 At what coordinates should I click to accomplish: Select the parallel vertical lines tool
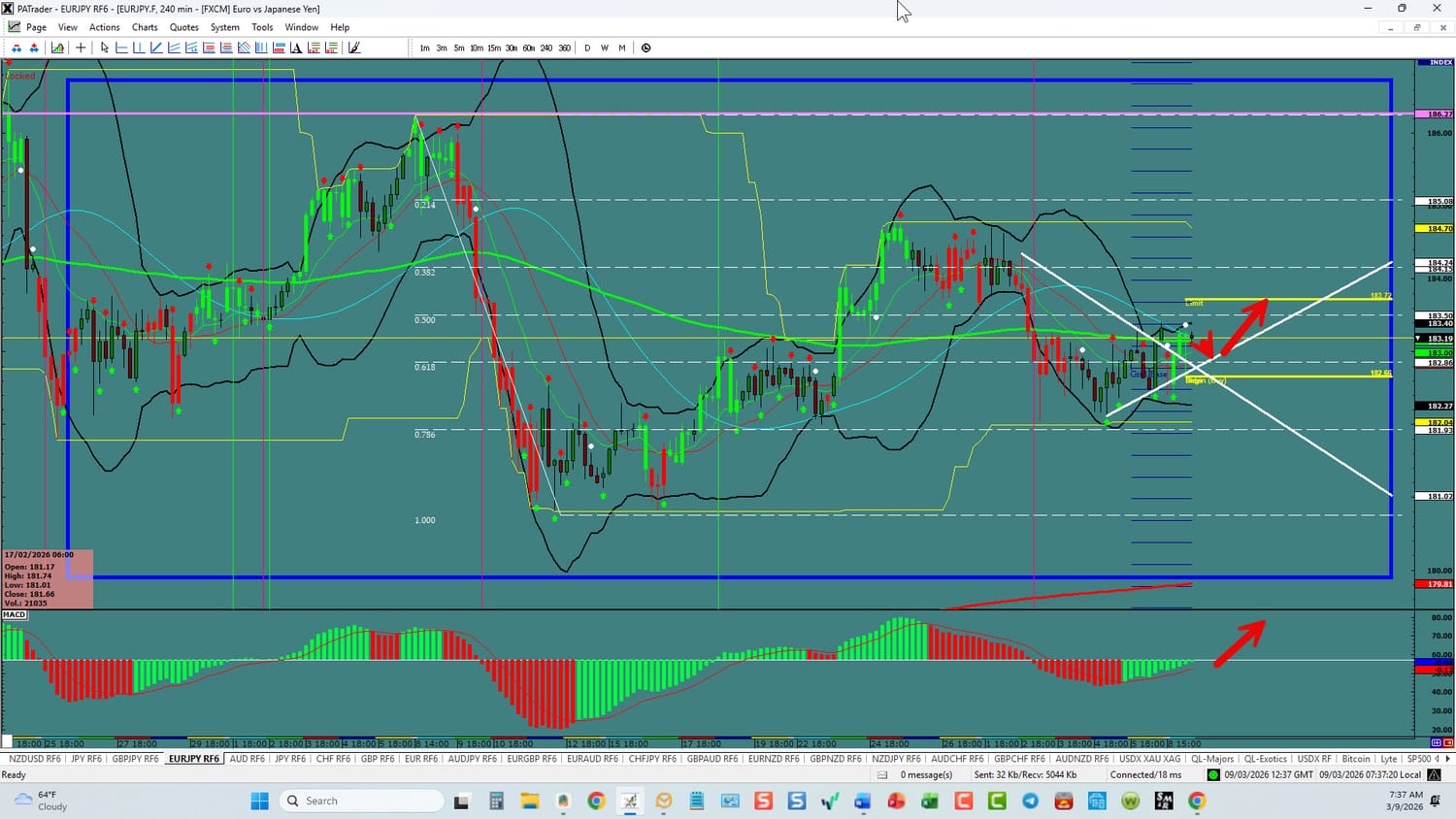[x=261, y=48]
